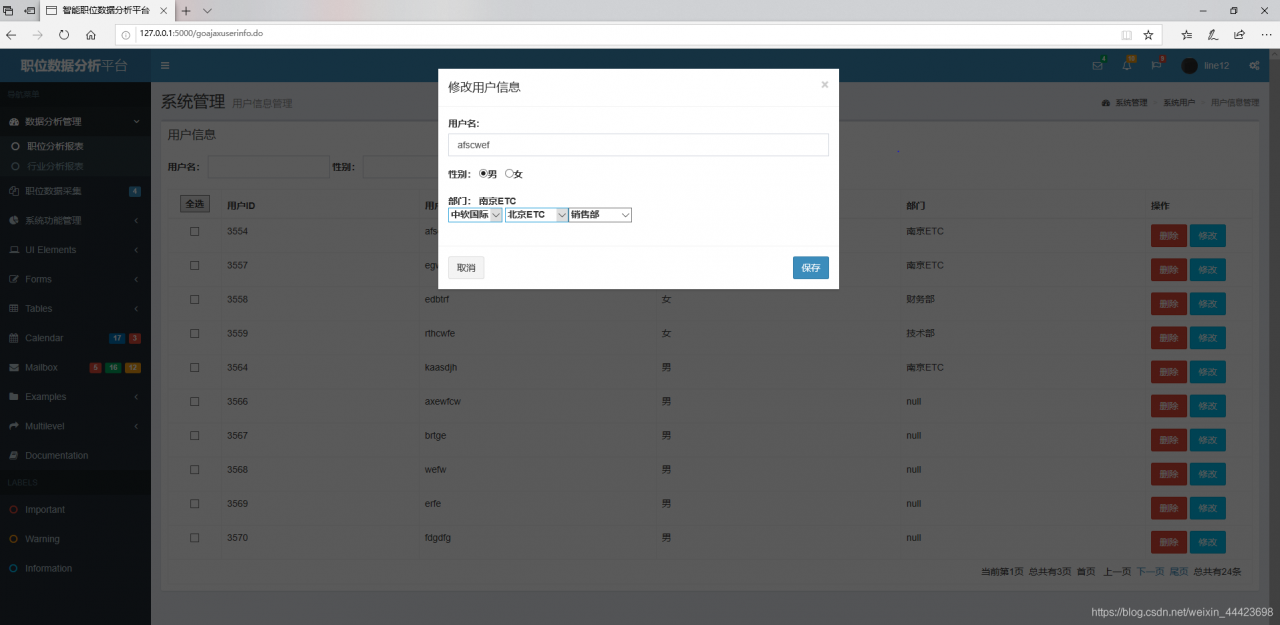Tick the checkbox for user 3557
1280x625 pixels.
click(194, 265)
